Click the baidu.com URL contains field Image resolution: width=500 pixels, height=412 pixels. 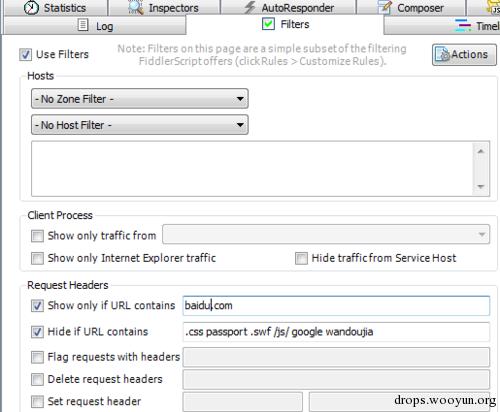pyautogui.click(x=336, y=306)
